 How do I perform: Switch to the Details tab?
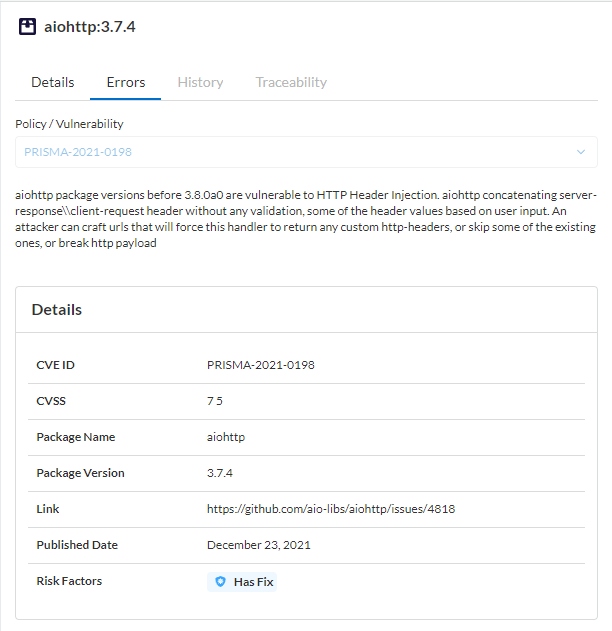(52, 82)
